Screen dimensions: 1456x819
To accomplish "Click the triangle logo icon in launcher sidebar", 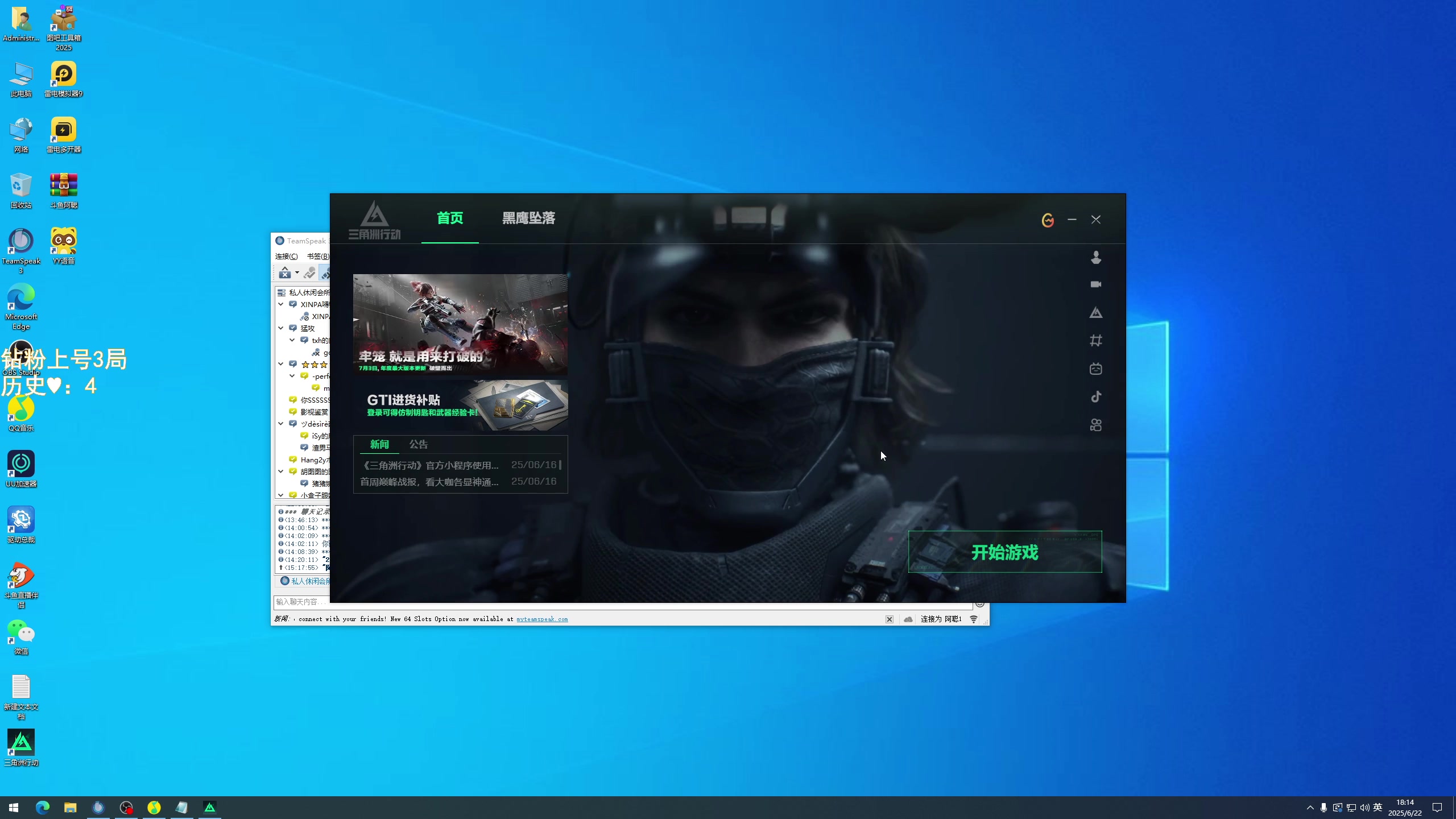I will tap(1095, 313).
